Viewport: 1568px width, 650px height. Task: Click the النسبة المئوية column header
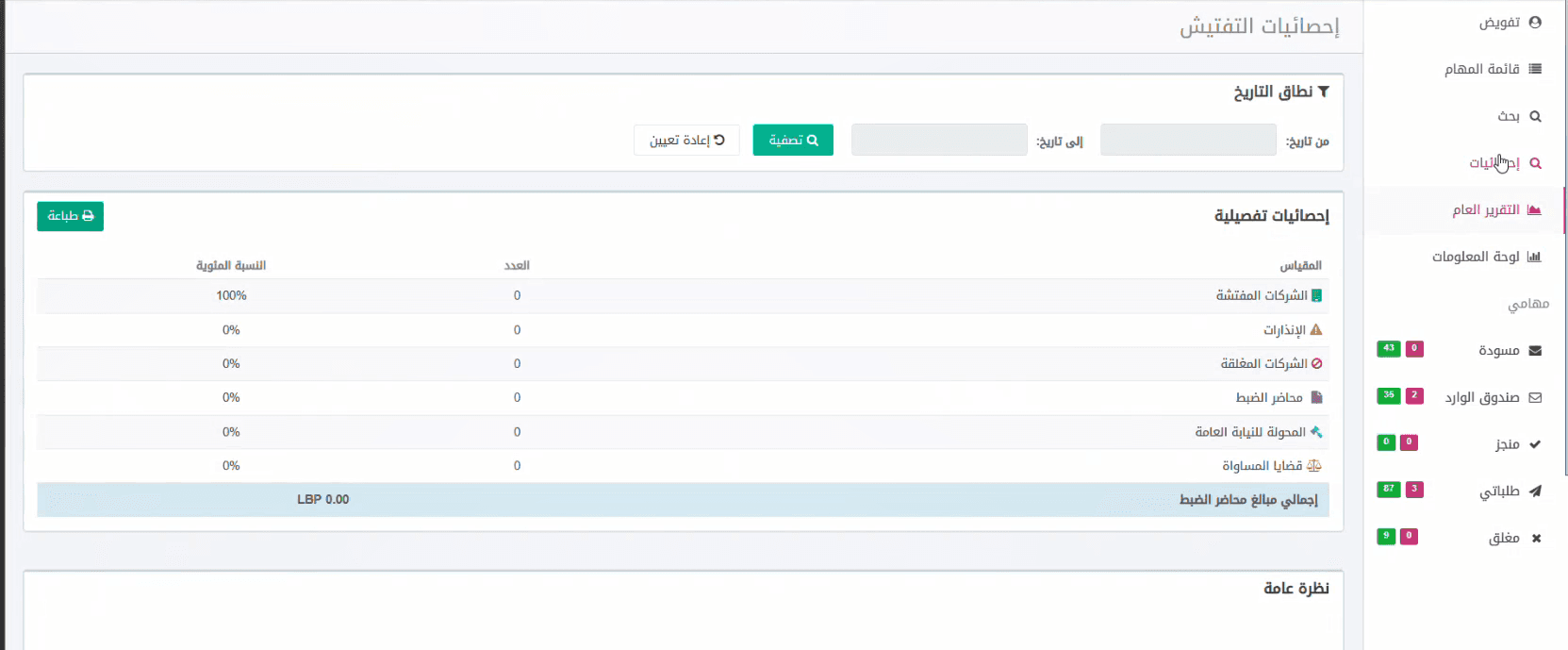[231, 265]
